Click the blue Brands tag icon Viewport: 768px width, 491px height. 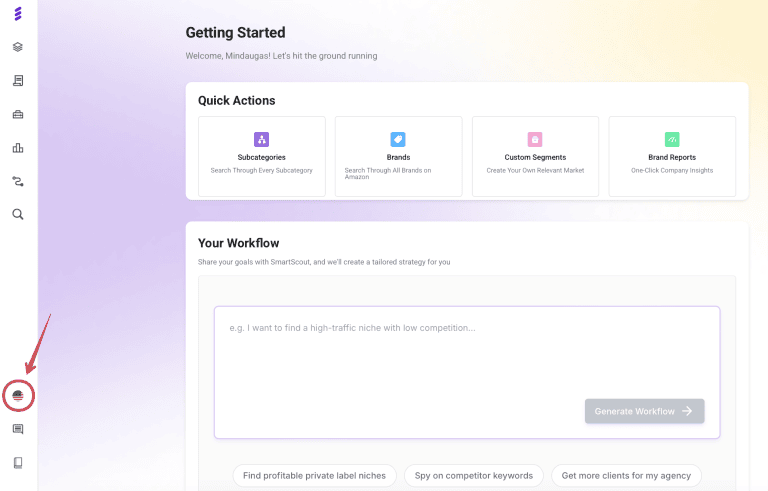click(x=398, y=140)
